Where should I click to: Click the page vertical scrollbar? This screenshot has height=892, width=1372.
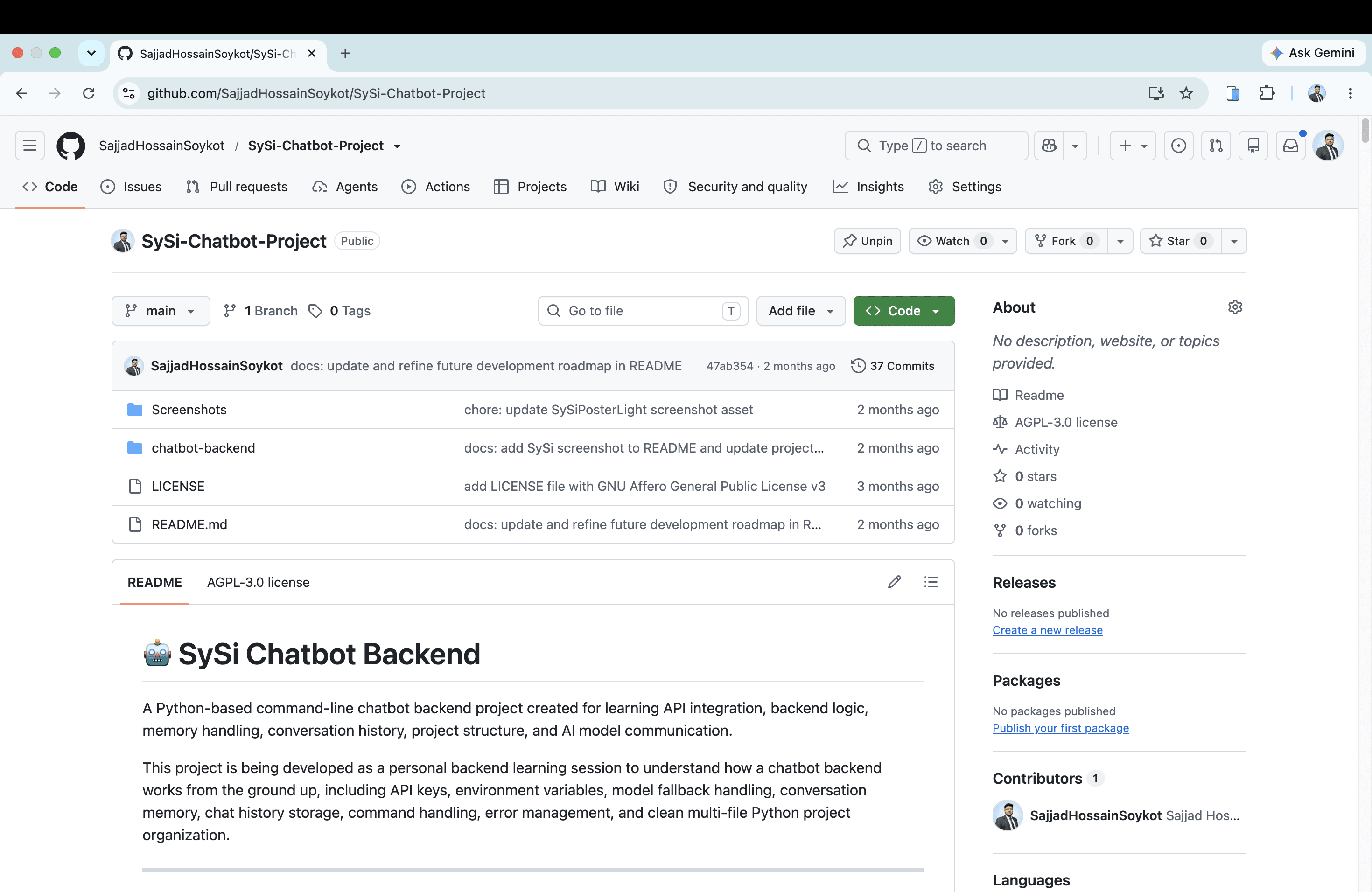coord(1365,130)
